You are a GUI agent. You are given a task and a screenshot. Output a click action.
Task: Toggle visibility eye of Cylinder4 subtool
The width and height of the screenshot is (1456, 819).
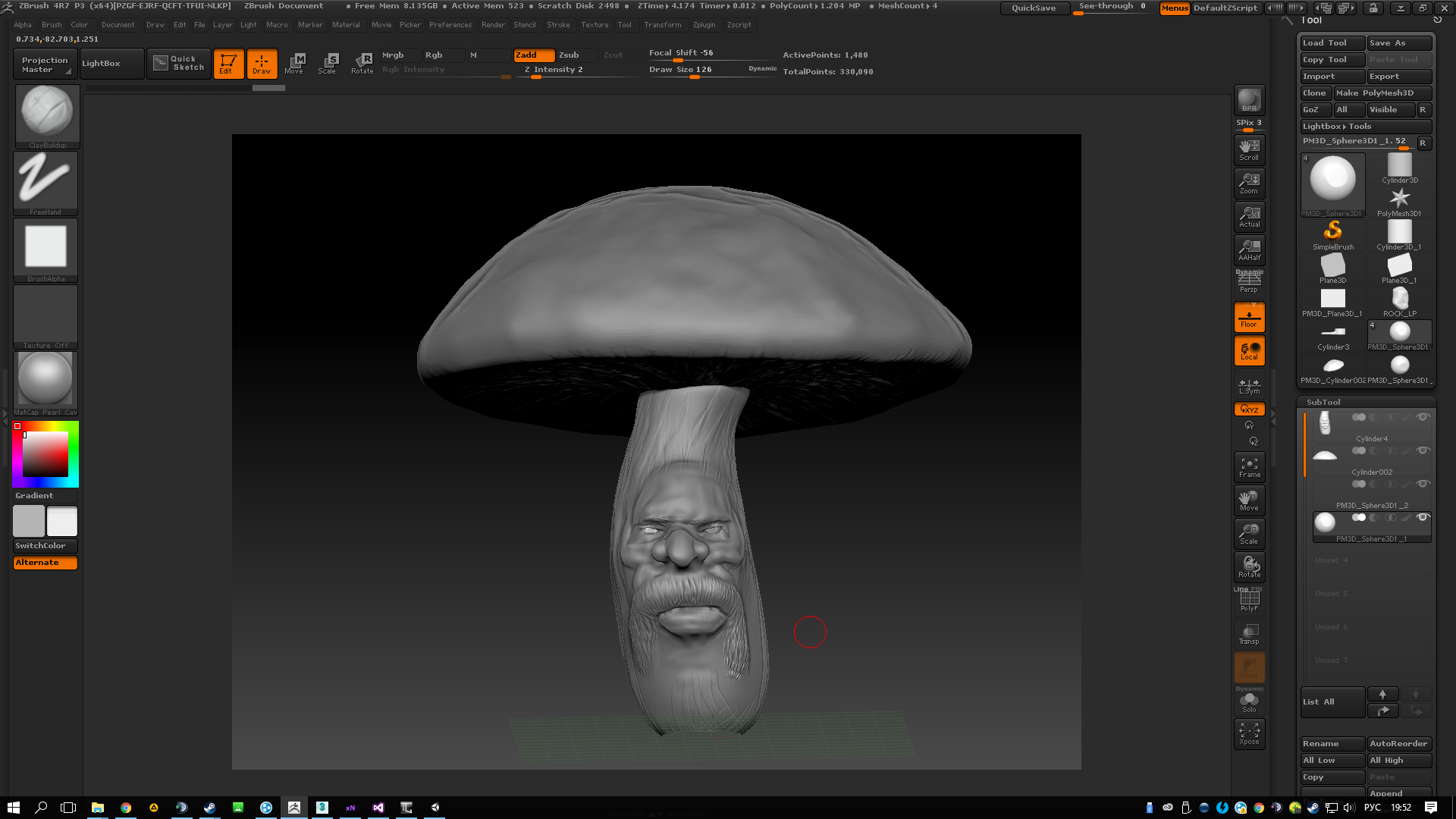1423,417
